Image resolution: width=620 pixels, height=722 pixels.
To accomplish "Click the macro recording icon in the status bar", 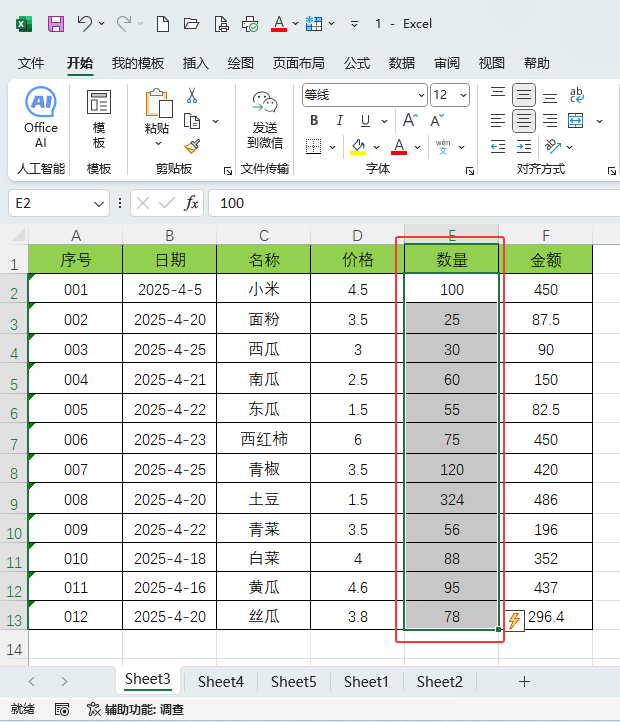I will [x=62, y=710].
